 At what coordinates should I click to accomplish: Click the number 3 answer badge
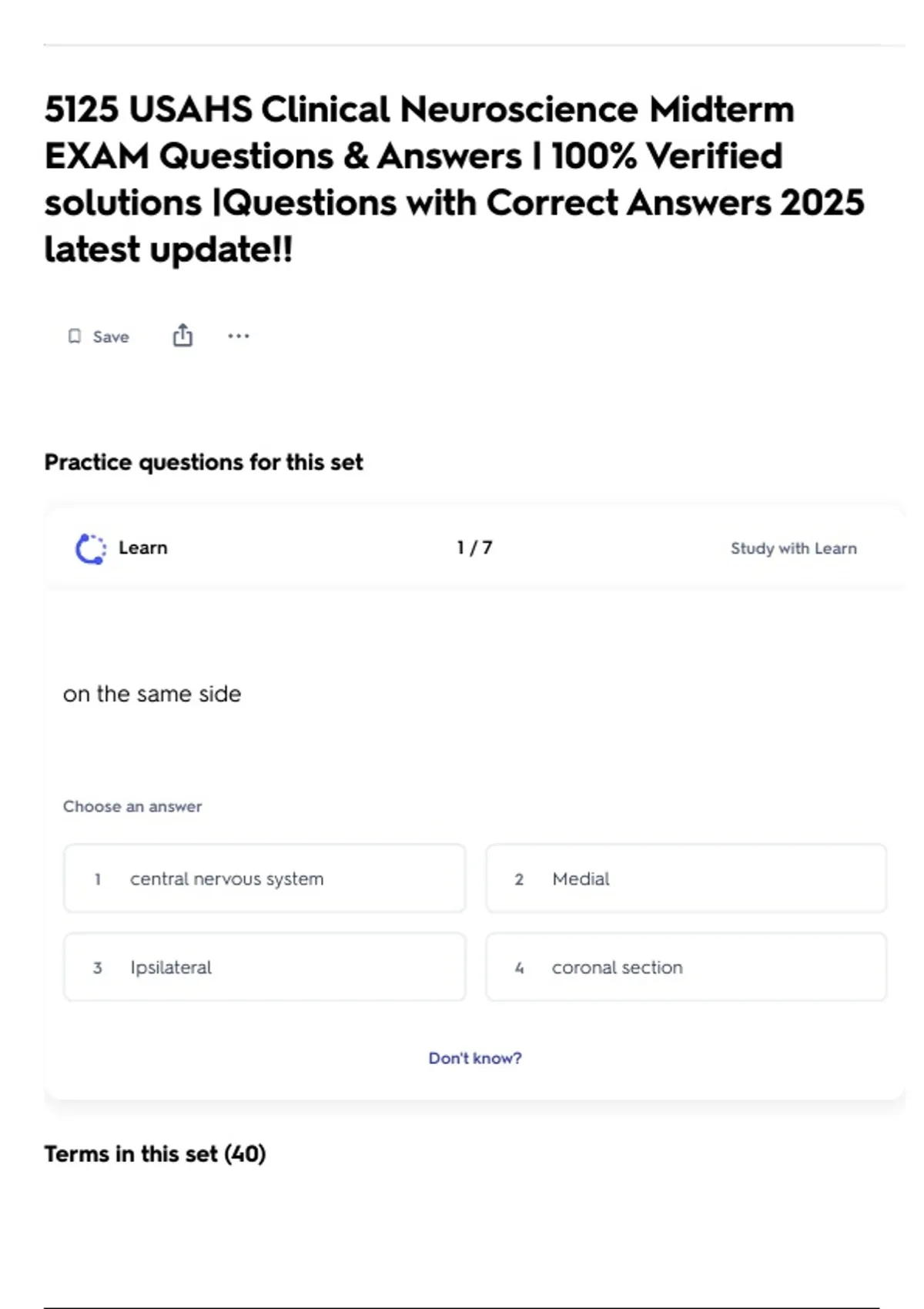pyautogui.click(x=98, y=968)
